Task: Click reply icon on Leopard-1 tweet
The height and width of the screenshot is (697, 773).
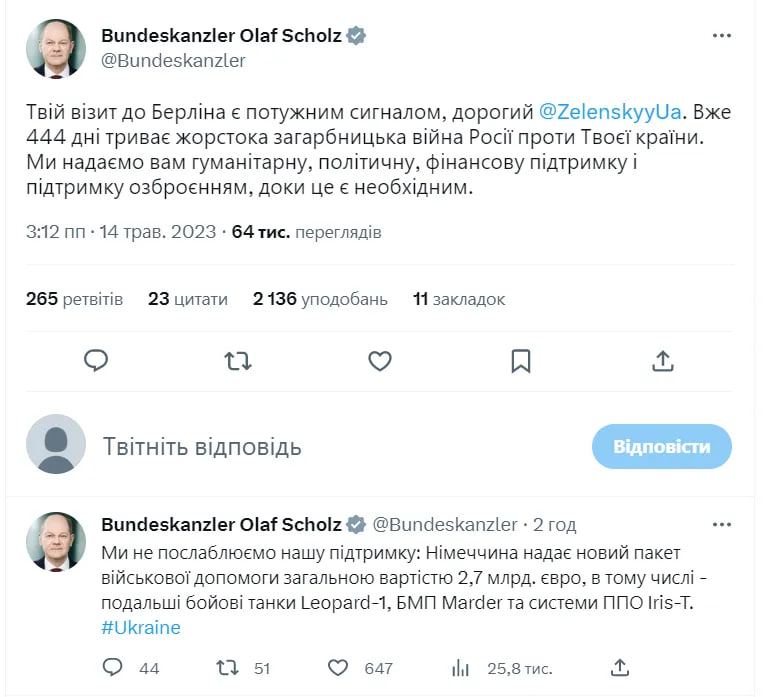Action: click(x=113, y=667)
